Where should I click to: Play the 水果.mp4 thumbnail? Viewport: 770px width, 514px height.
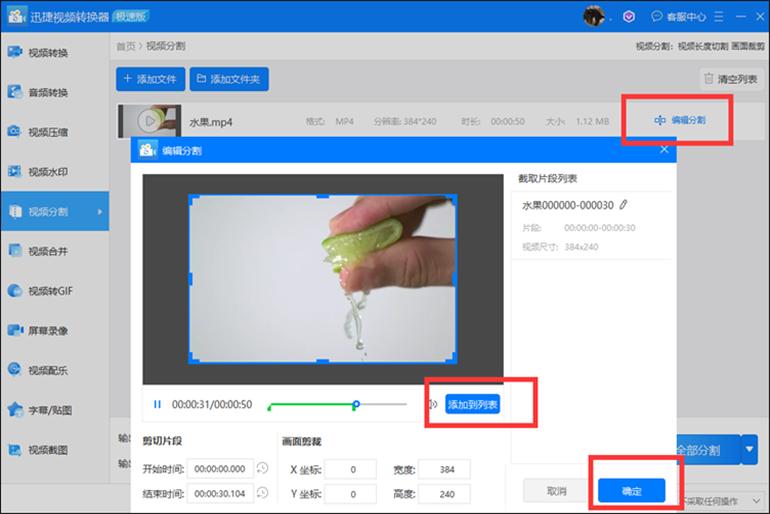[x=150, y=121]
